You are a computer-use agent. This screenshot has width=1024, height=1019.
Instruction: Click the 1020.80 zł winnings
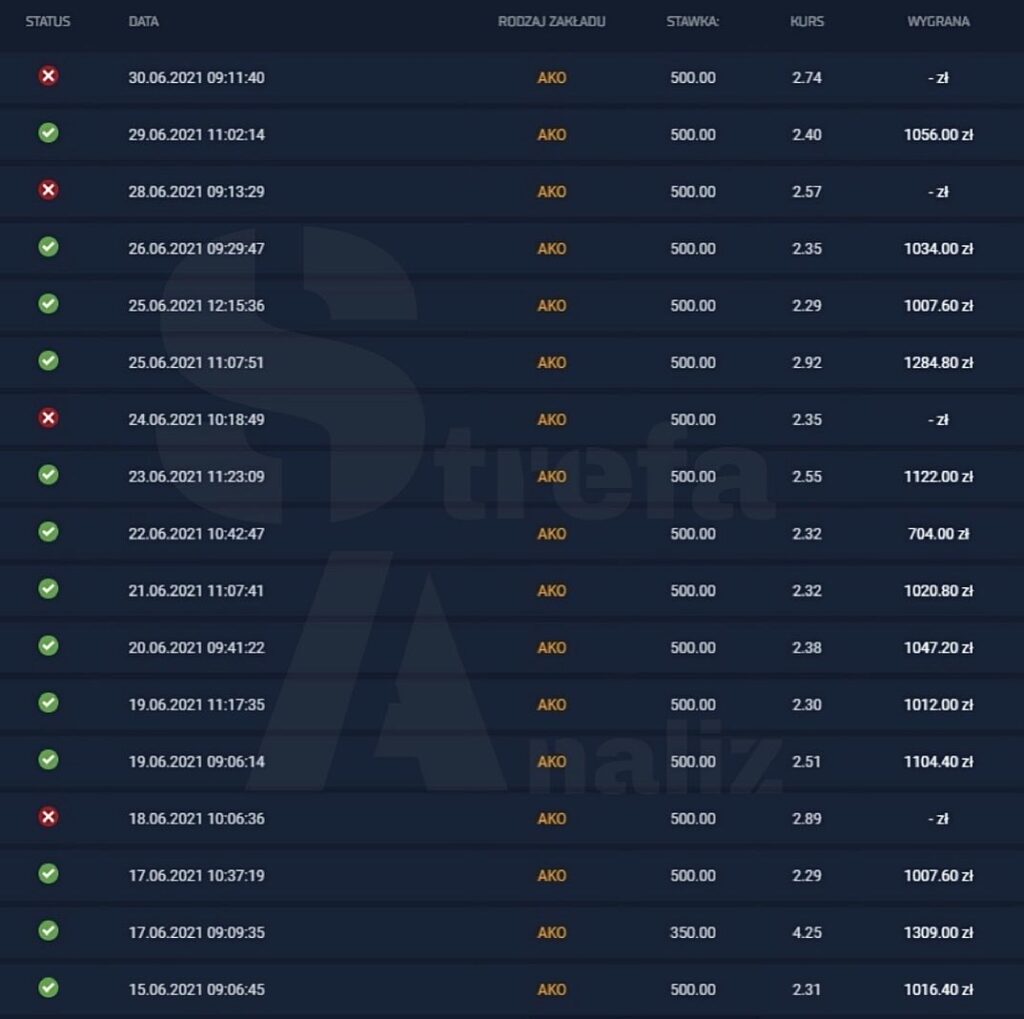pos(938,590)
